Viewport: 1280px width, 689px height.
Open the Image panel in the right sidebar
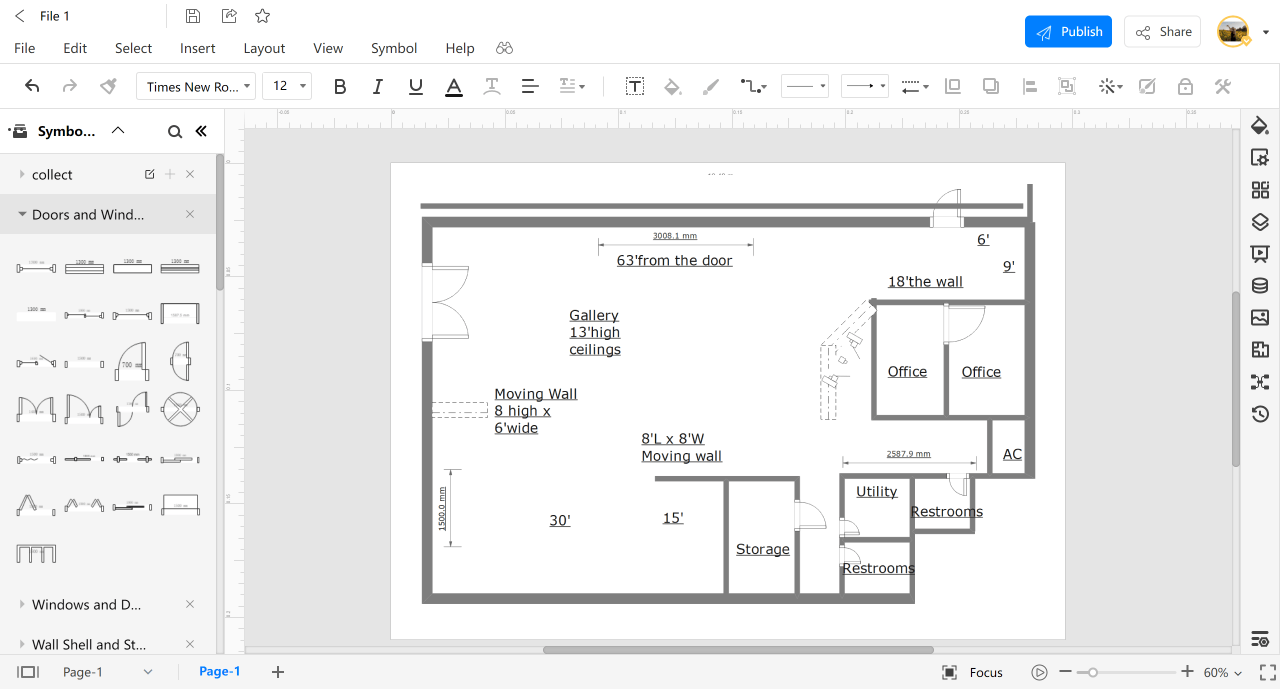point(1259,317)
